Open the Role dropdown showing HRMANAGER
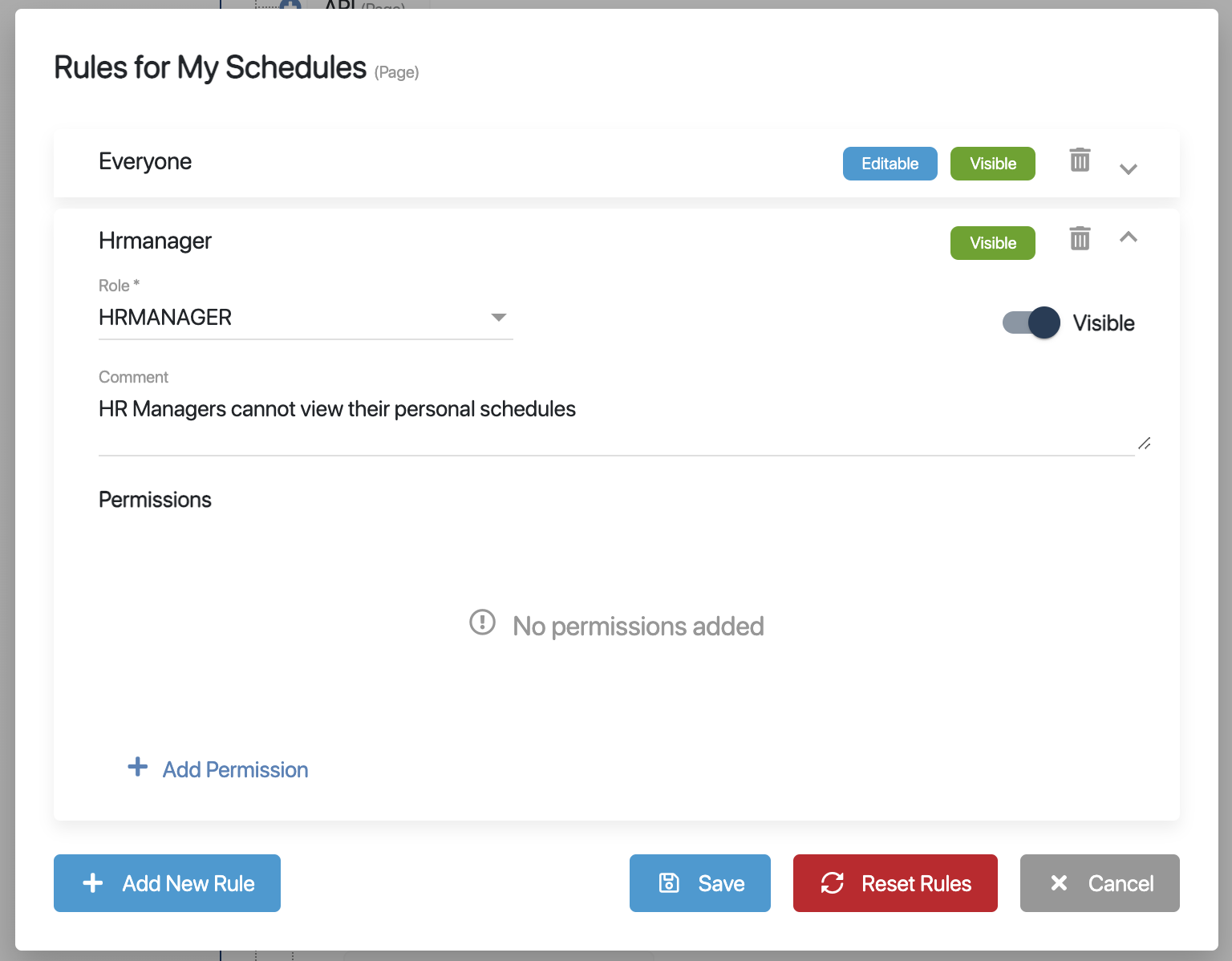The width and height of the screenshot is (1232, 961). pos(305,318)
